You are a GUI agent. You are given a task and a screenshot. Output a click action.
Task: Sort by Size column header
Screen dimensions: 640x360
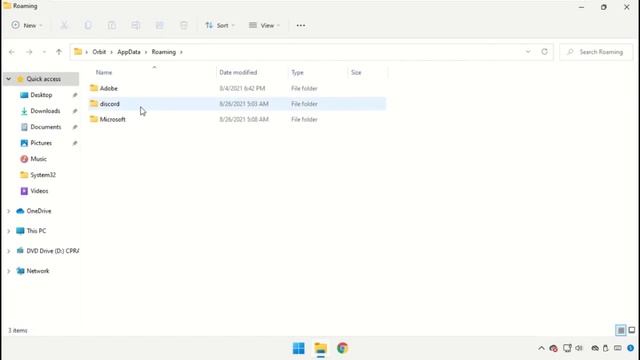(356, 72)
